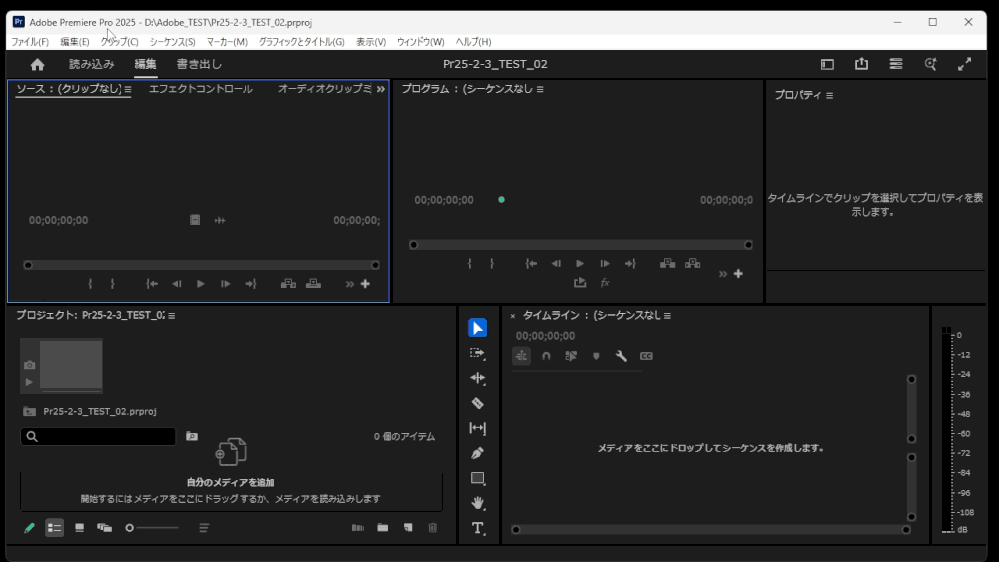Toggle linked selection in timeline
Screen dimensions: 999x562
point(571,356)
